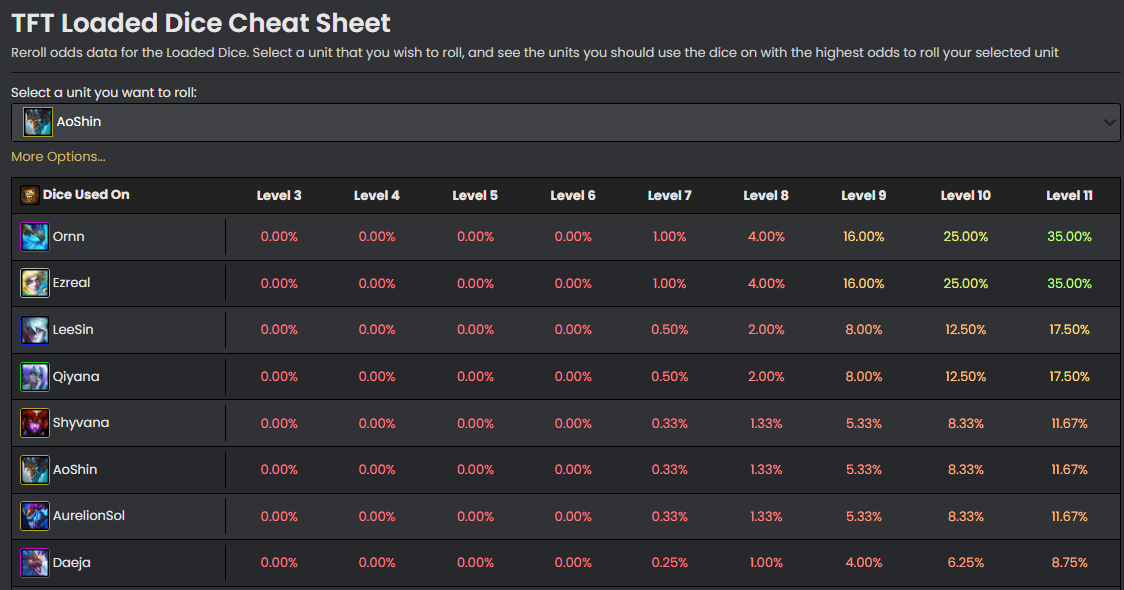This screenshot has width=1124, height=590.
Task: Click AoShin portrait in unit selector
Action: click(x=37, y=122)
